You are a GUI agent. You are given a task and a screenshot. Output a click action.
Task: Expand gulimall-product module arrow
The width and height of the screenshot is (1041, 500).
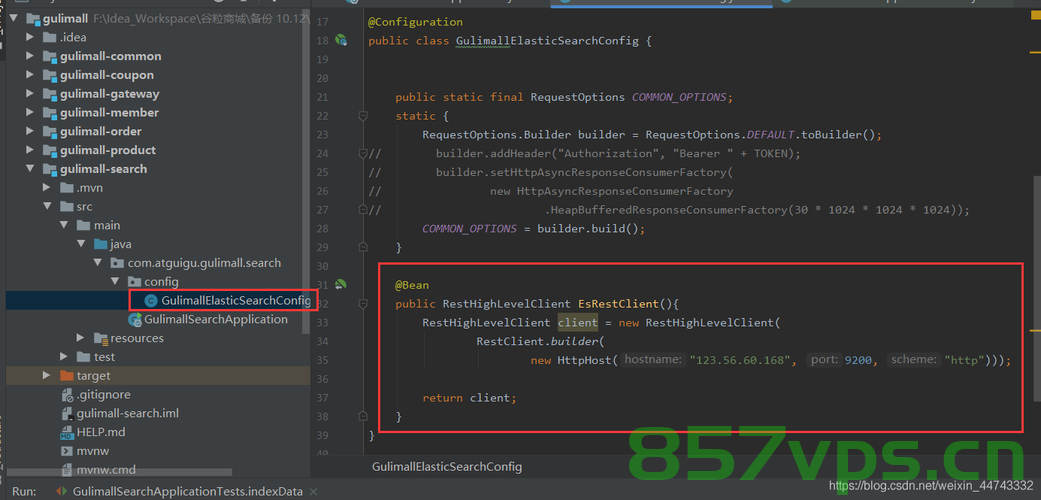coord(31,150)
